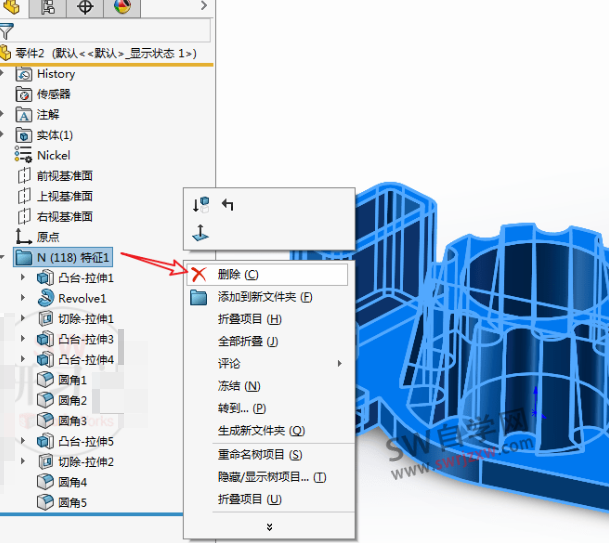Expand the context menu's hidden items chevron

(x=270, y=527)
